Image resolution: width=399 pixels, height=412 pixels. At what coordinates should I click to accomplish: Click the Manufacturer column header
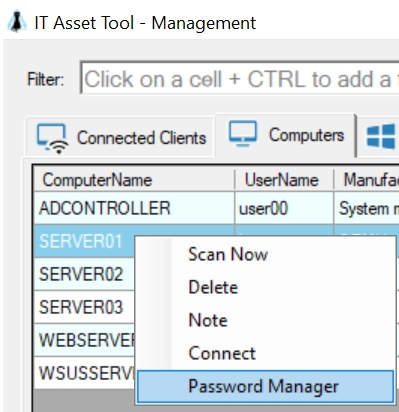366,180
